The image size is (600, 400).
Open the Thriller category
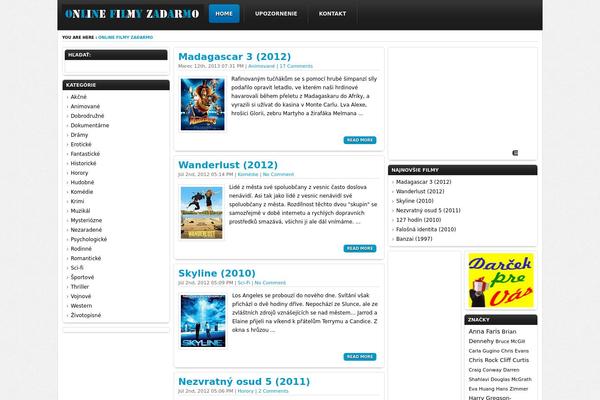click(x=80, y=287)
